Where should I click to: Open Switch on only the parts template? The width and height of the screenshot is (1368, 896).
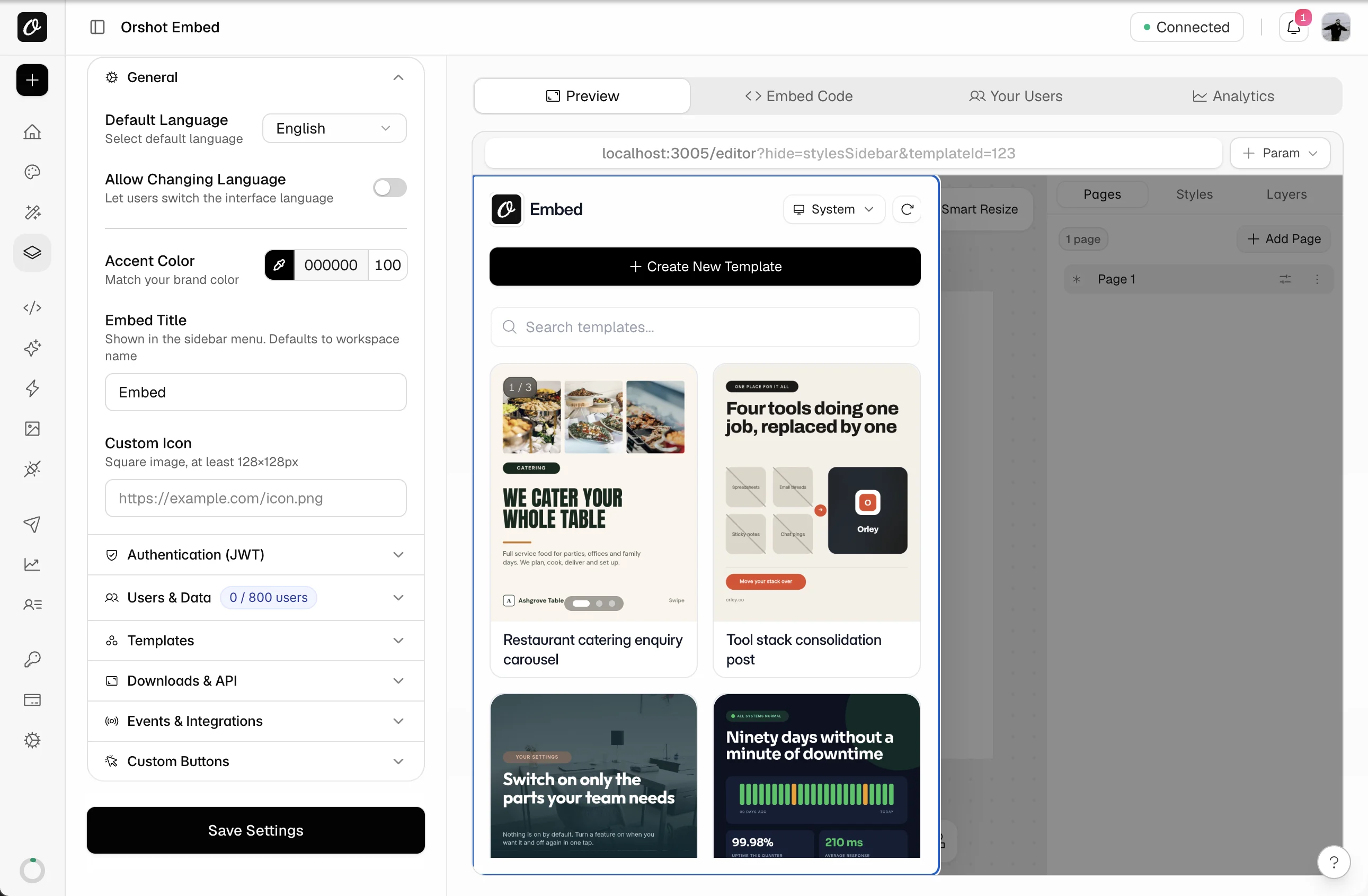pyautogui.click(x=593, y=776)
